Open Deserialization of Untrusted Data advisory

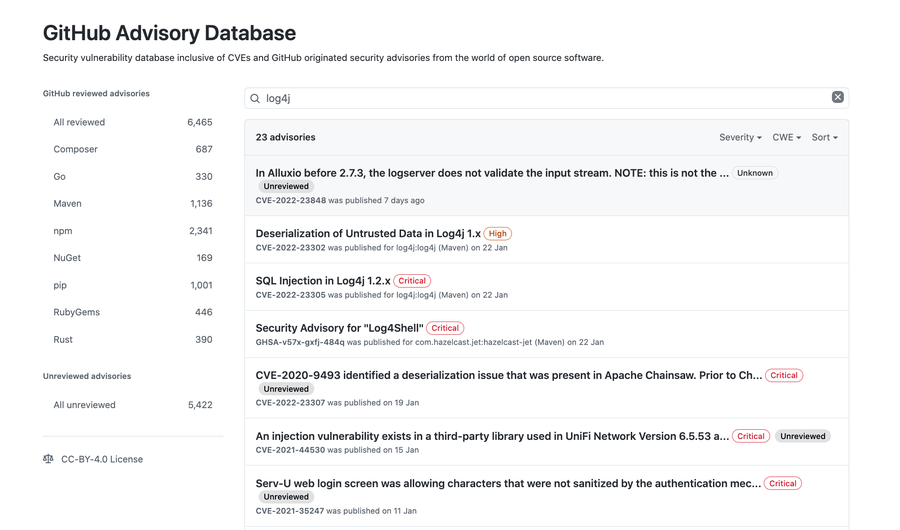[x=368, y=233]
